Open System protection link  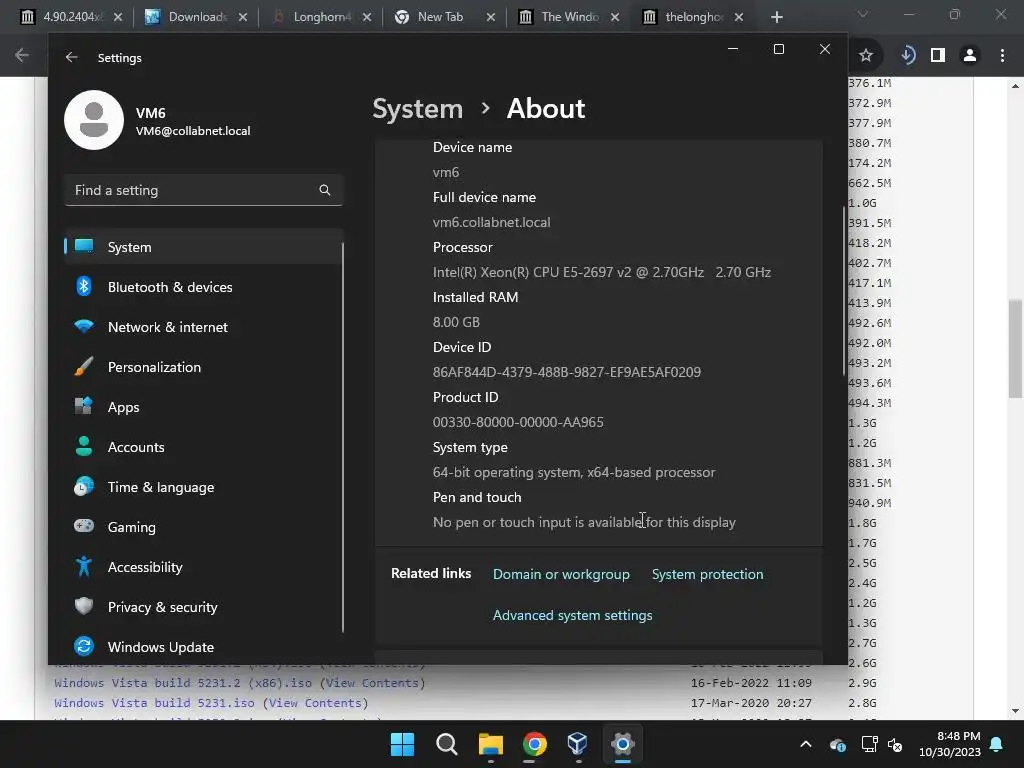[x=707, y=574]
